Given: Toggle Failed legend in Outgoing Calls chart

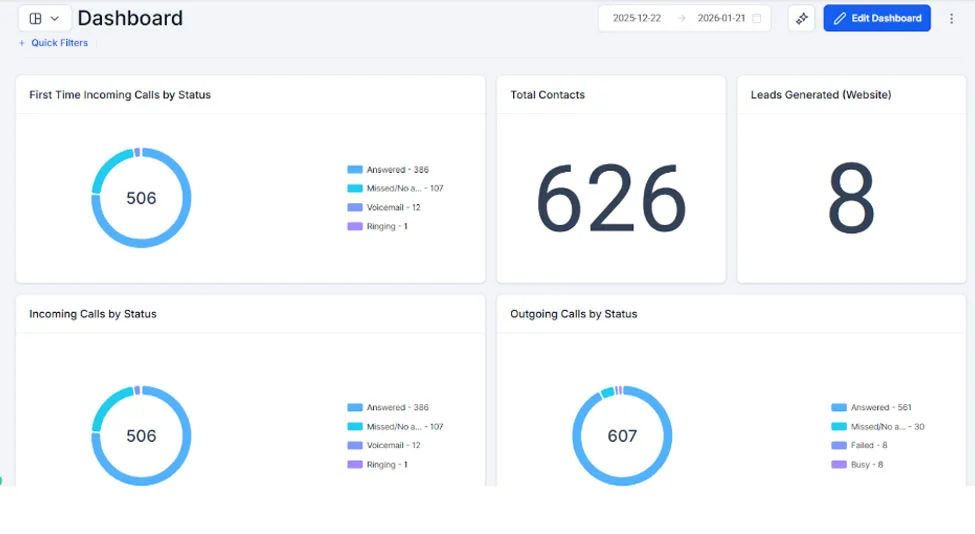Looking at the screenshot, I should (868, 446).
